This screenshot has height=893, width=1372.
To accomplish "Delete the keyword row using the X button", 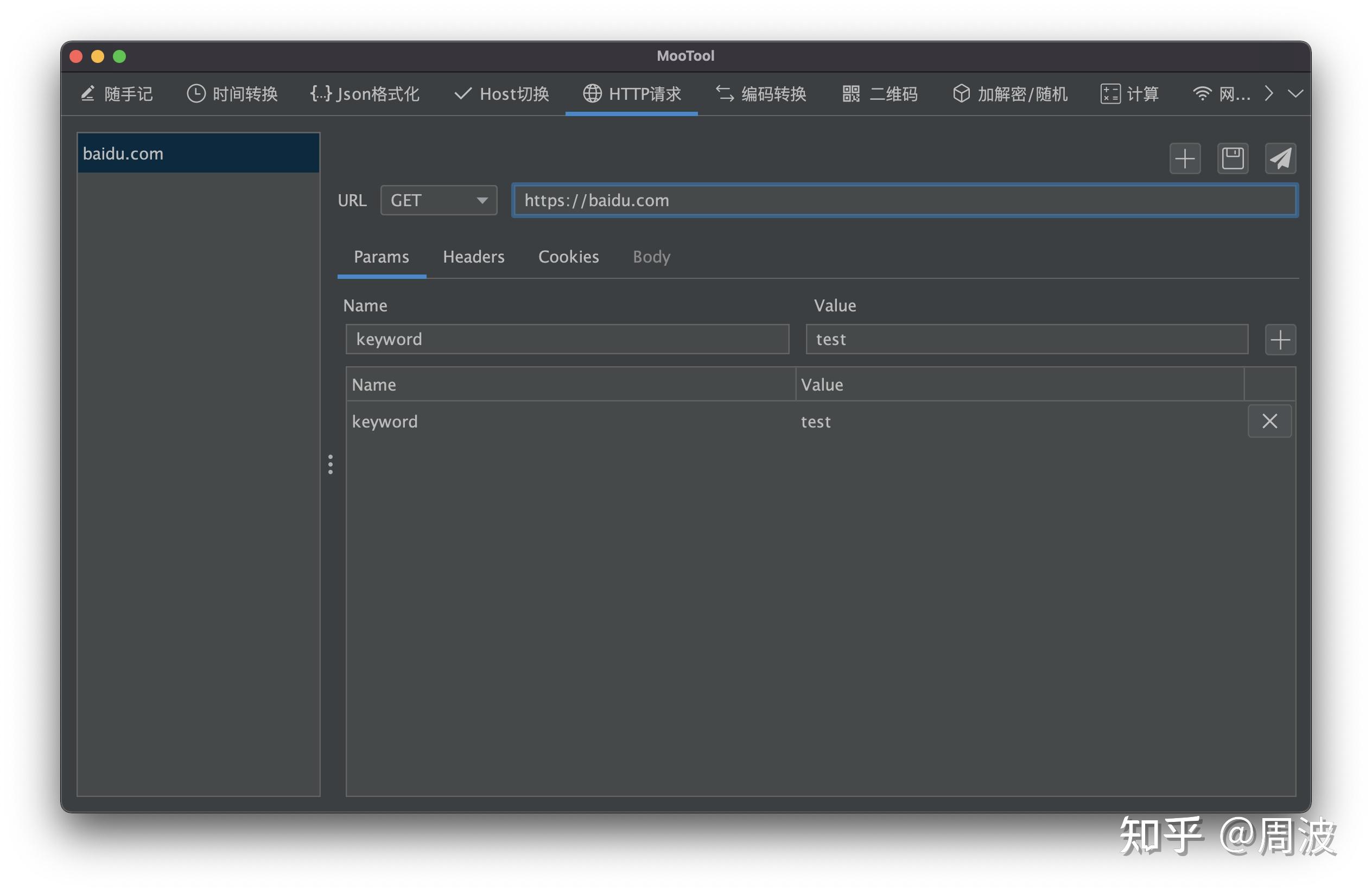I will [x=1269, y=421].
